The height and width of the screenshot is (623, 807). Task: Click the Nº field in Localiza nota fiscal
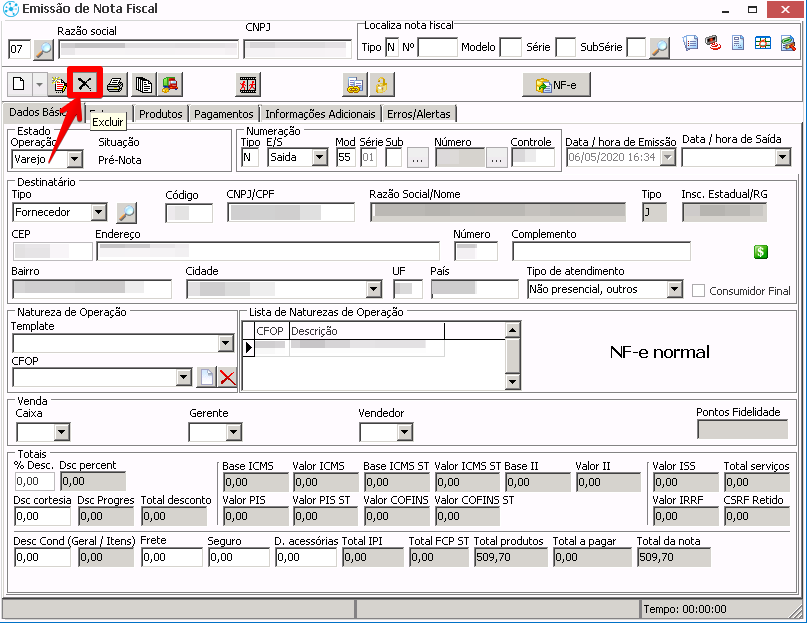coord(437,47)
